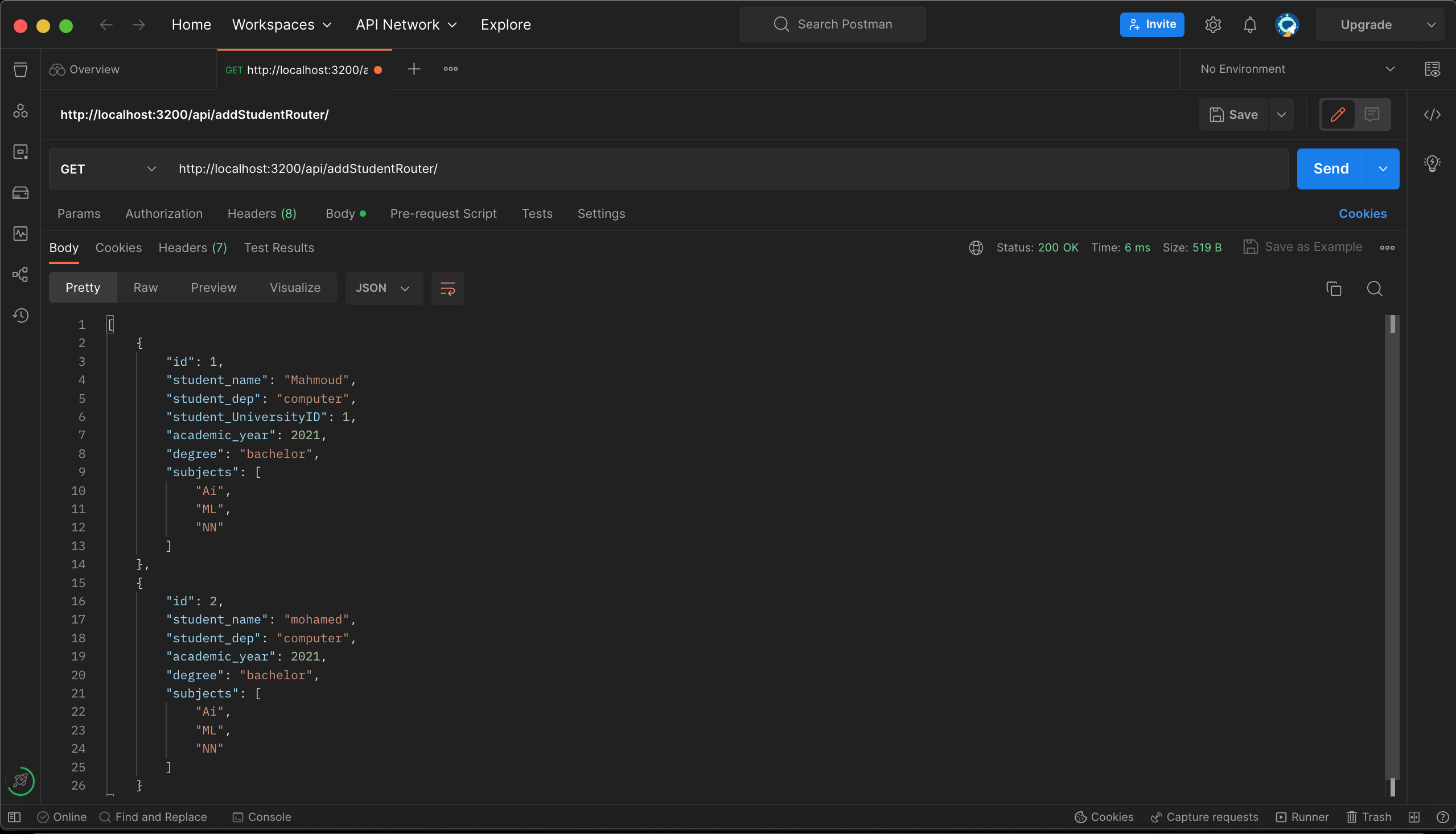The height and width of the screenshot is (834, 1456).
Task: Open Mock Servers sidebar icon
Action: pyautogui.click(x=20, y=193)
